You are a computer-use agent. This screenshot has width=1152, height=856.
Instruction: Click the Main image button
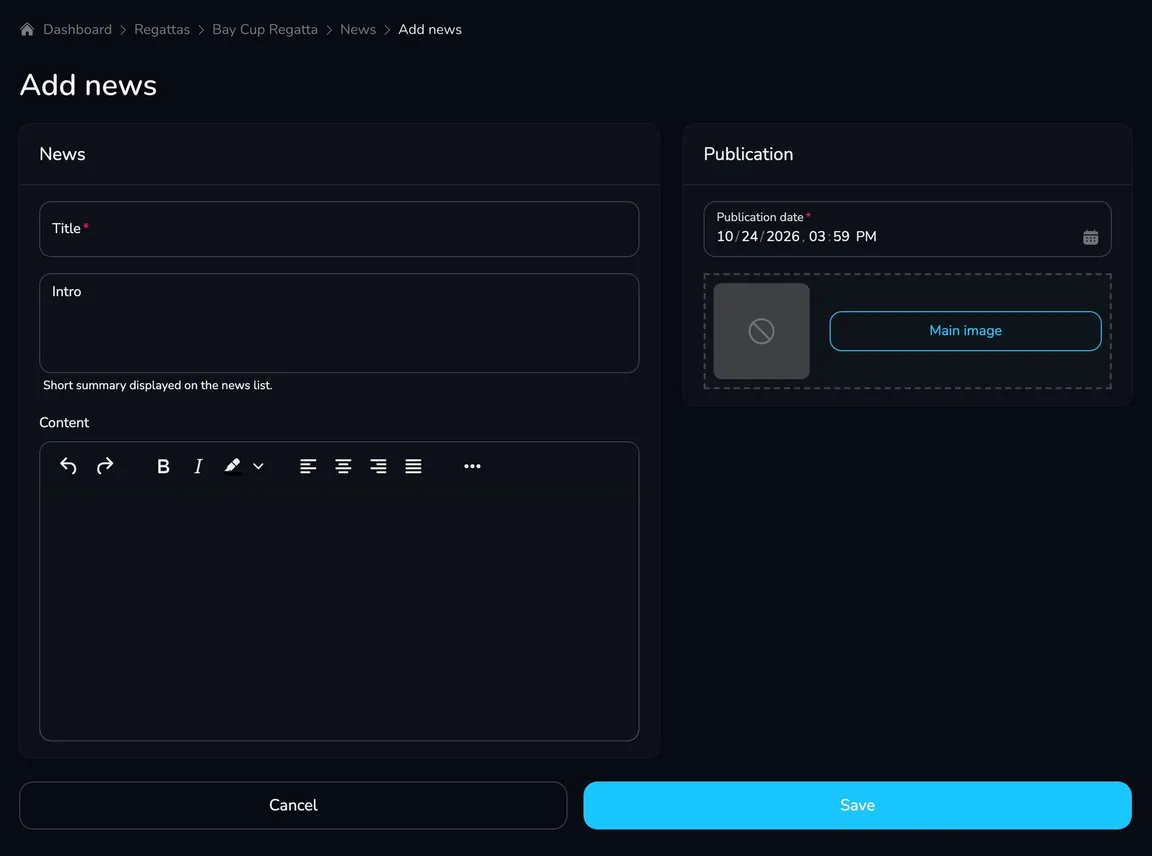pos(965,331)
